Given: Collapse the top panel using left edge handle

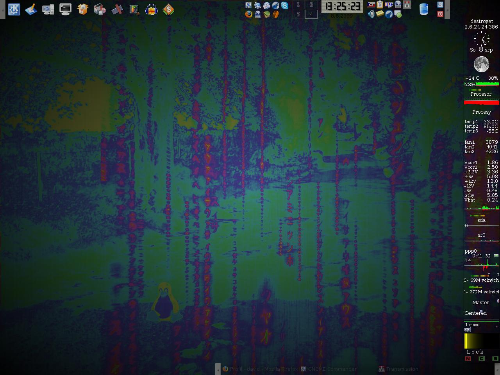Looking at the screenshot, I should [x=2, y=9].
